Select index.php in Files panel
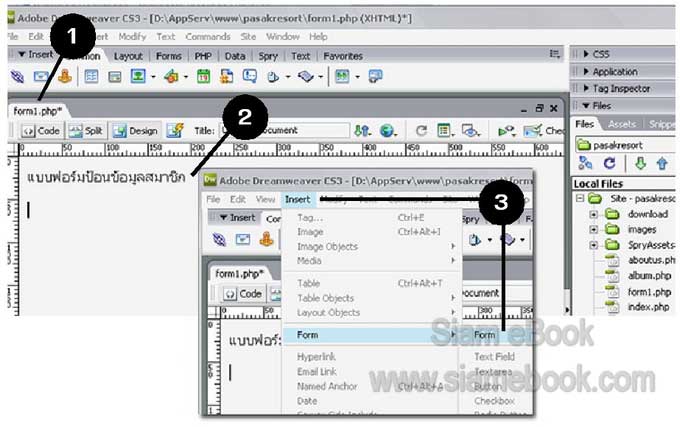This screenshot has width=680, height=427. coord(648,307)
